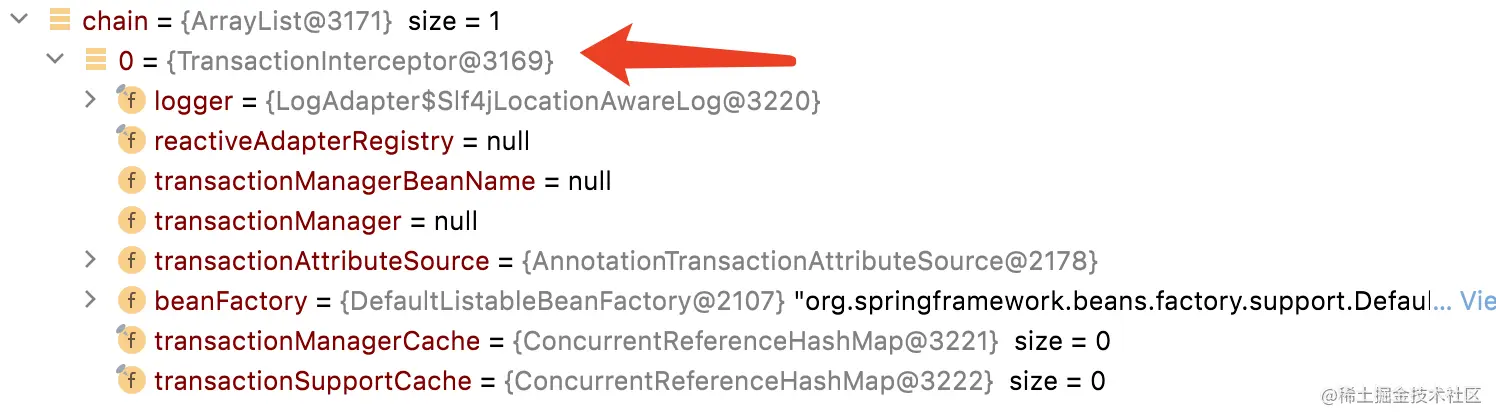Open the View link for beanFactory
Screen dimensions: 1496x420
coord(1478,300)
